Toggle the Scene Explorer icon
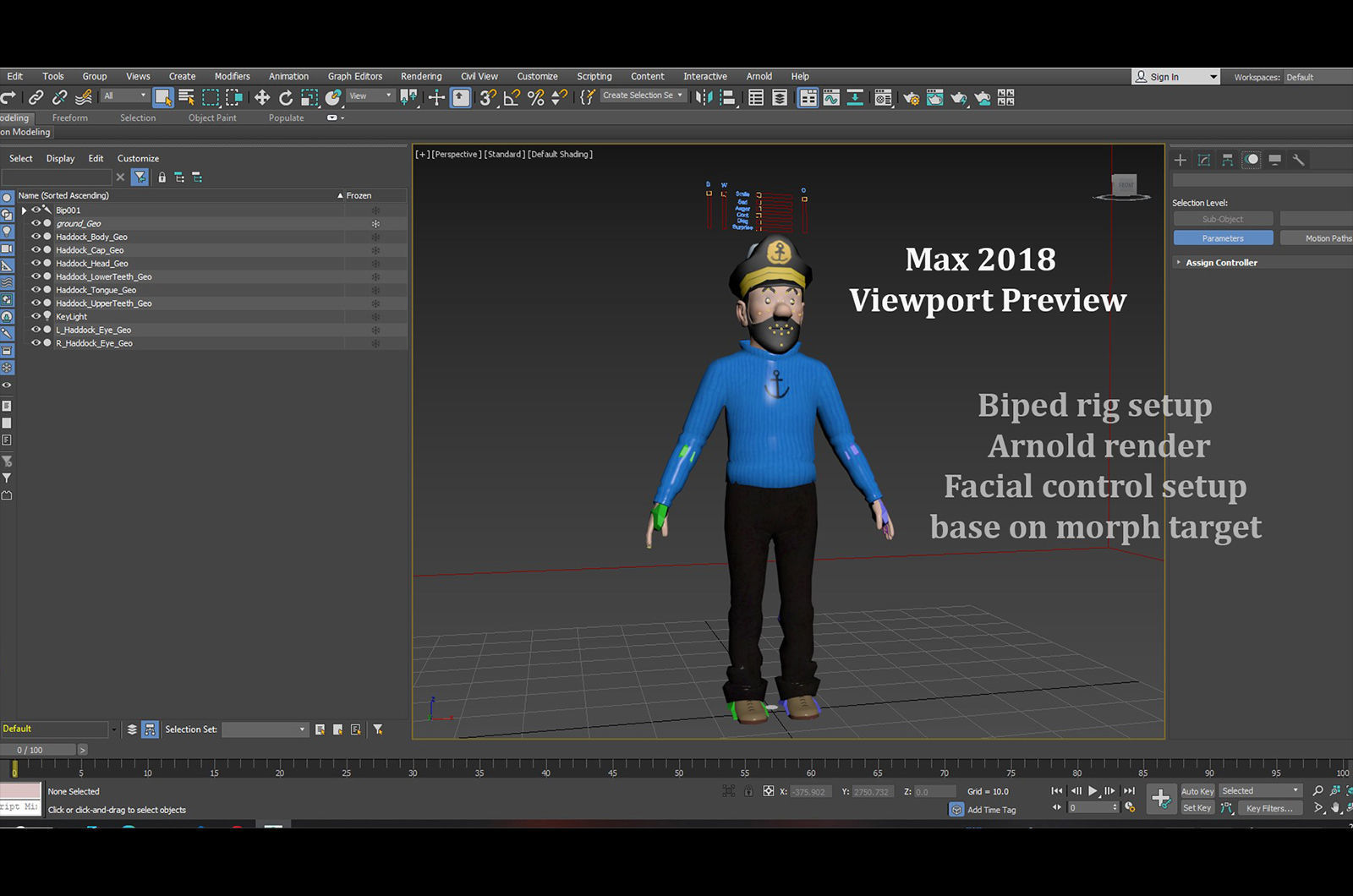 pyautogui.click(x=756, y=98)
